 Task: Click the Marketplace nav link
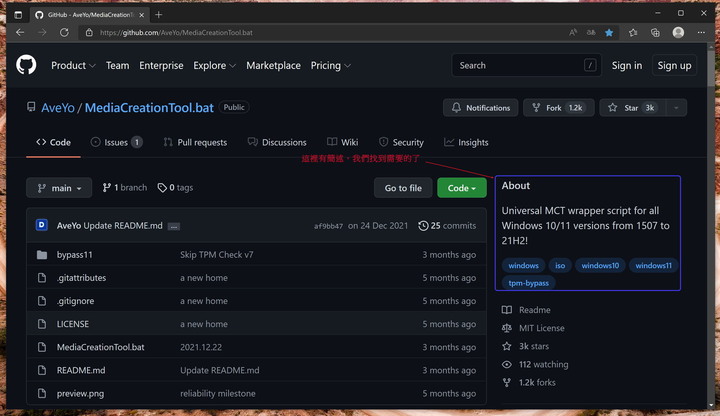(273, 65)
